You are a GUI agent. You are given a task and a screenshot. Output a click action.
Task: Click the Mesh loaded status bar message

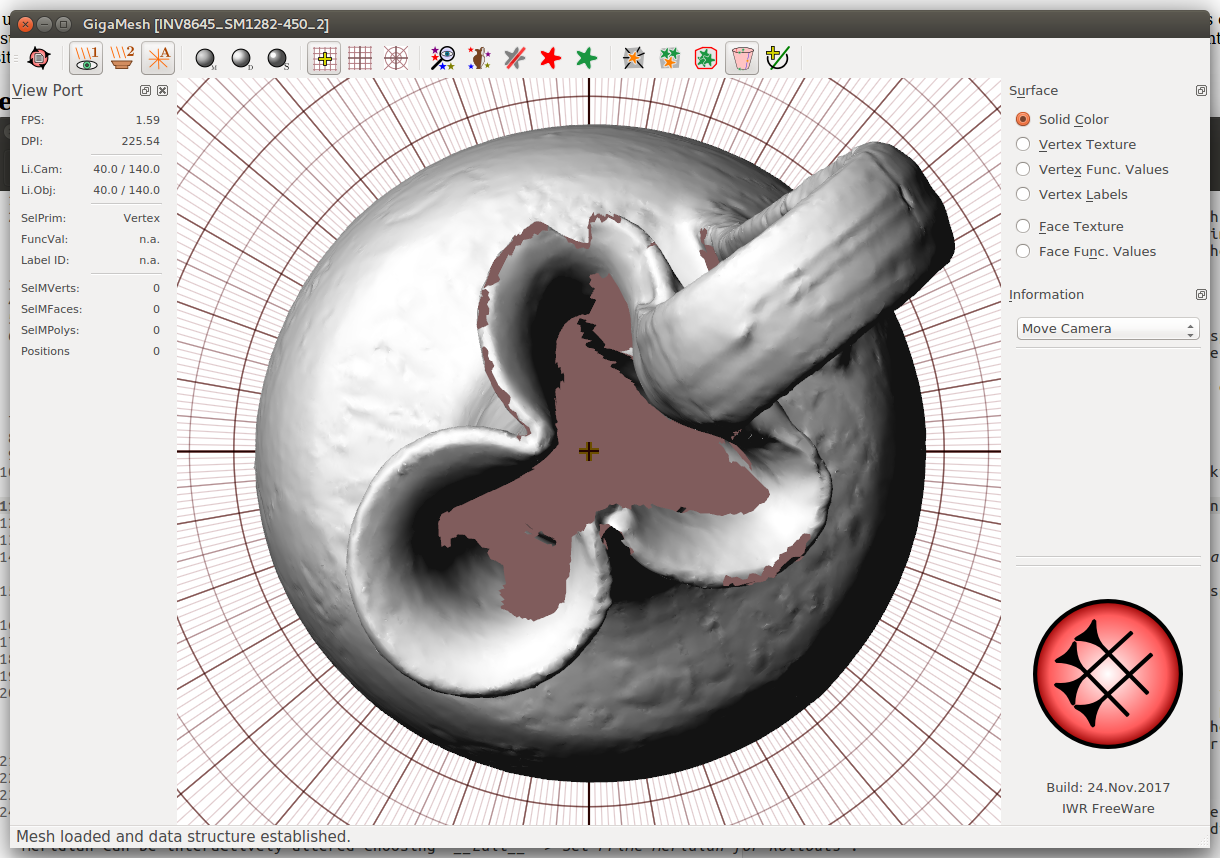click(x=183, y=836)
